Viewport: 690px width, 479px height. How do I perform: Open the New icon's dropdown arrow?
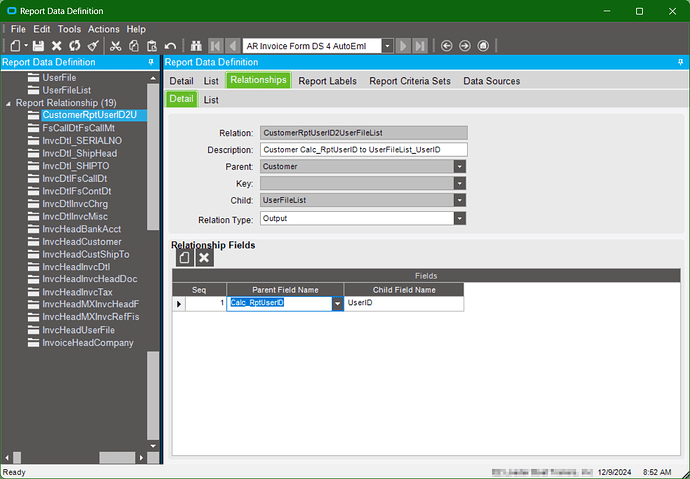26,46
